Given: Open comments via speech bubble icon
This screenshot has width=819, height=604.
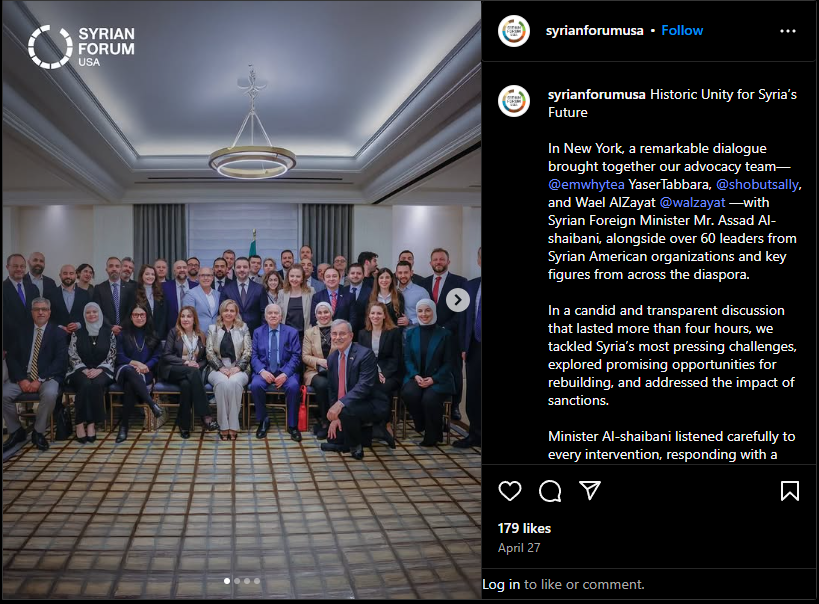Looking at the screenshot, I should (550, 491).
